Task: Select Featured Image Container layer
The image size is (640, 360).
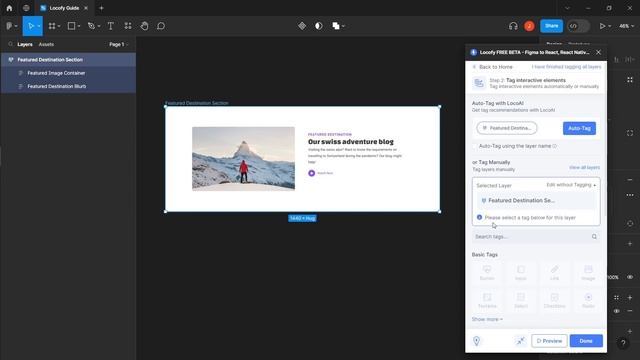Action: coord(68,73)
